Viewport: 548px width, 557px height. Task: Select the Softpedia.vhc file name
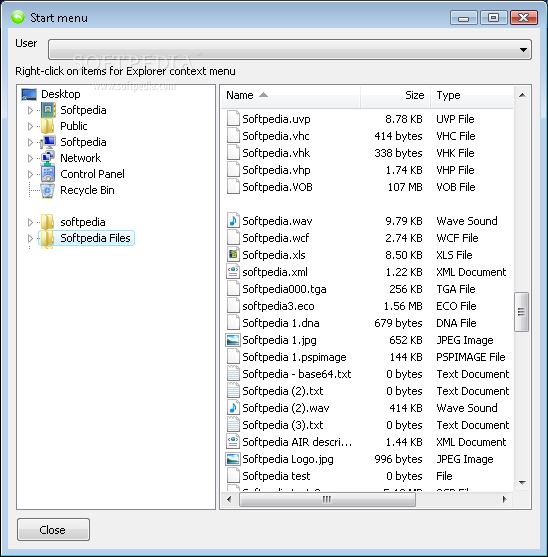pos(276,136)
